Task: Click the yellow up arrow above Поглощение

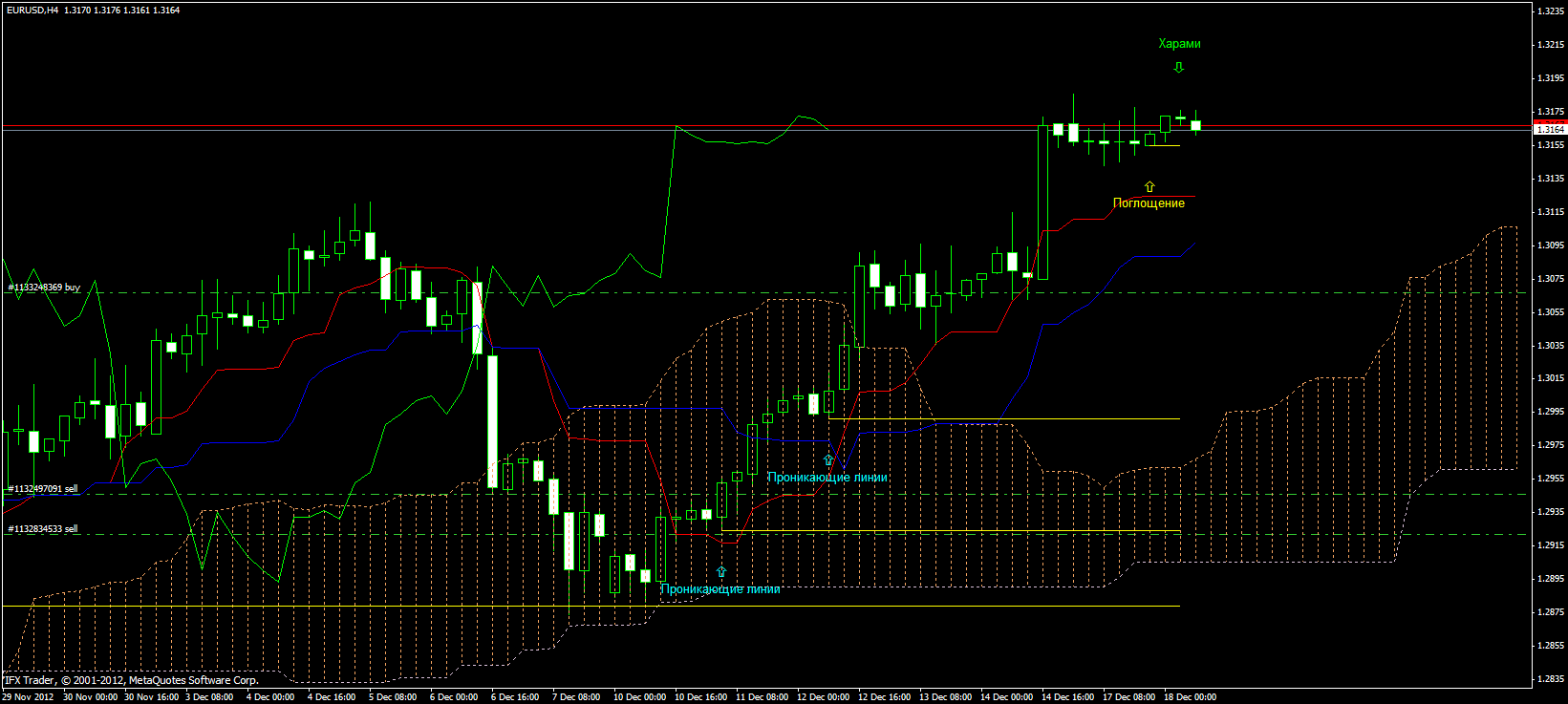Action: (1149, 187)
